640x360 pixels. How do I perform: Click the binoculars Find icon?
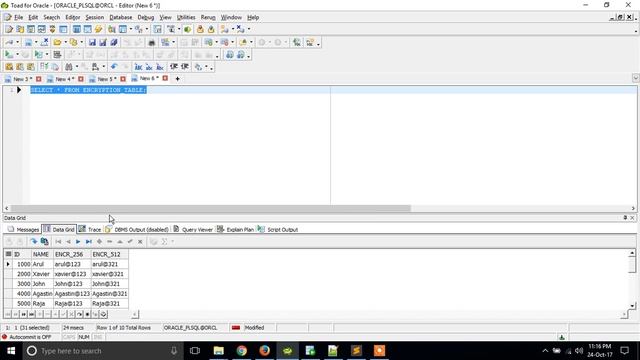pos(69,67)
